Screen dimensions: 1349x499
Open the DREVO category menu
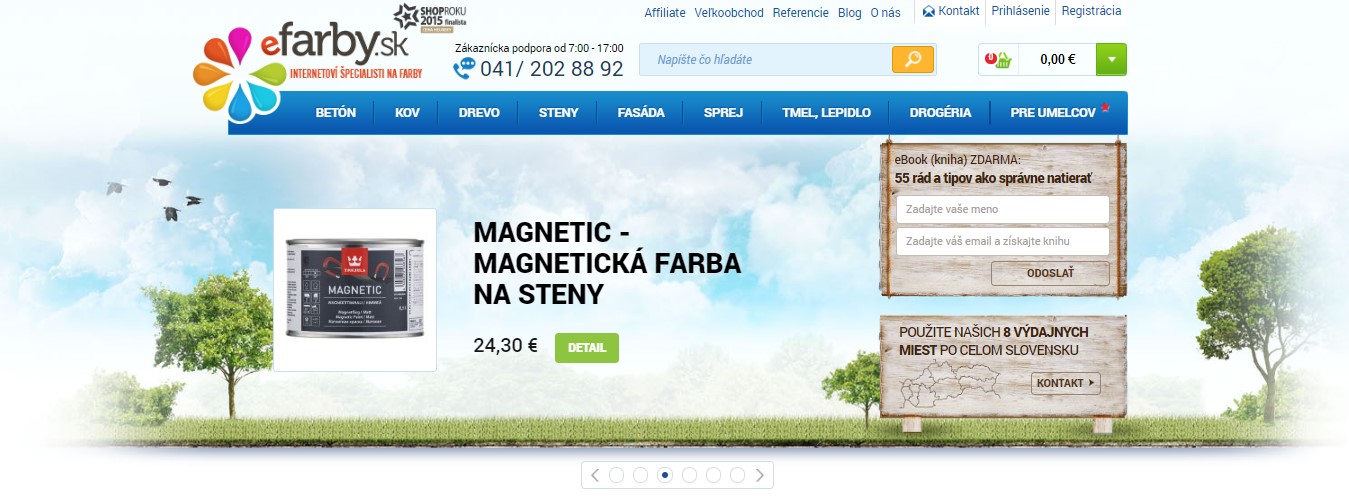479,113
